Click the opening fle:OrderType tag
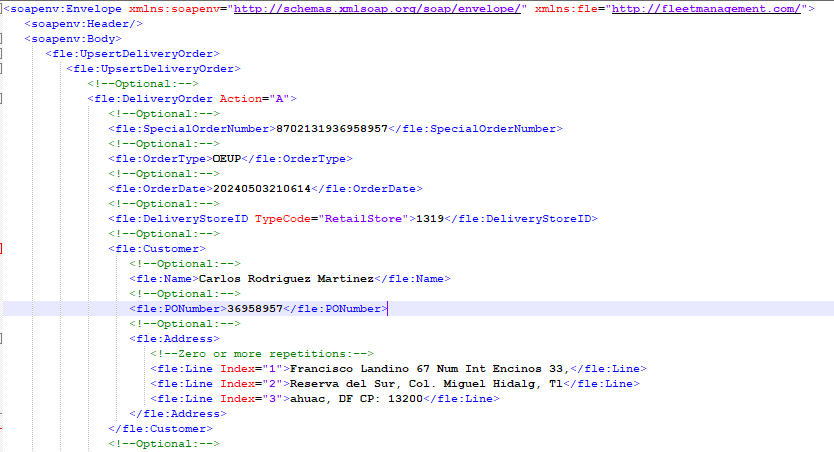 161,159
